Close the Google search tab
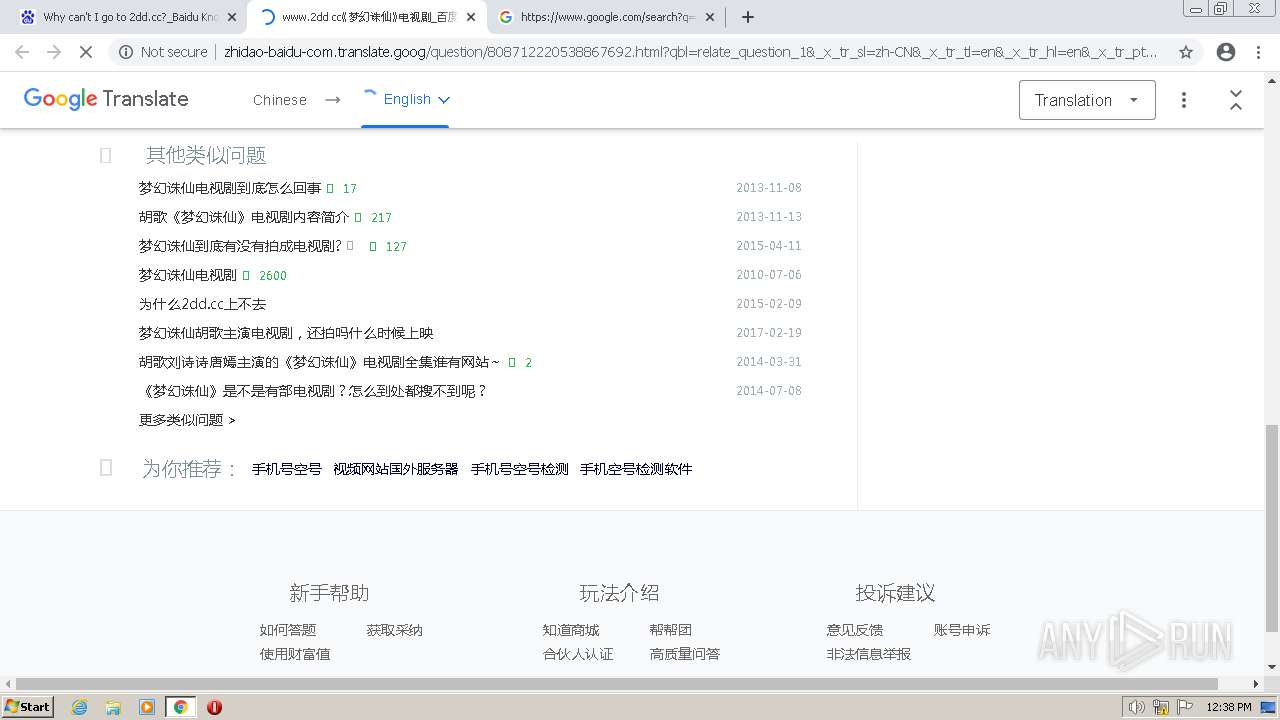Screen dimensions: 1280x720 tap(710, 17)
